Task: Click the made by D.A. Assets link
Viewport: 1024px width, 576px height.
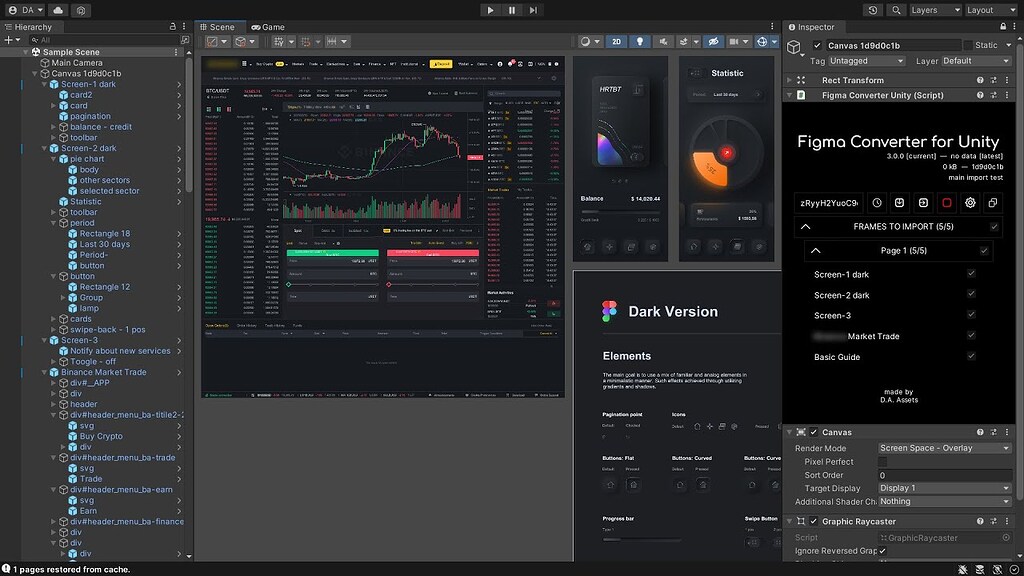Action: tap(901, 396)
